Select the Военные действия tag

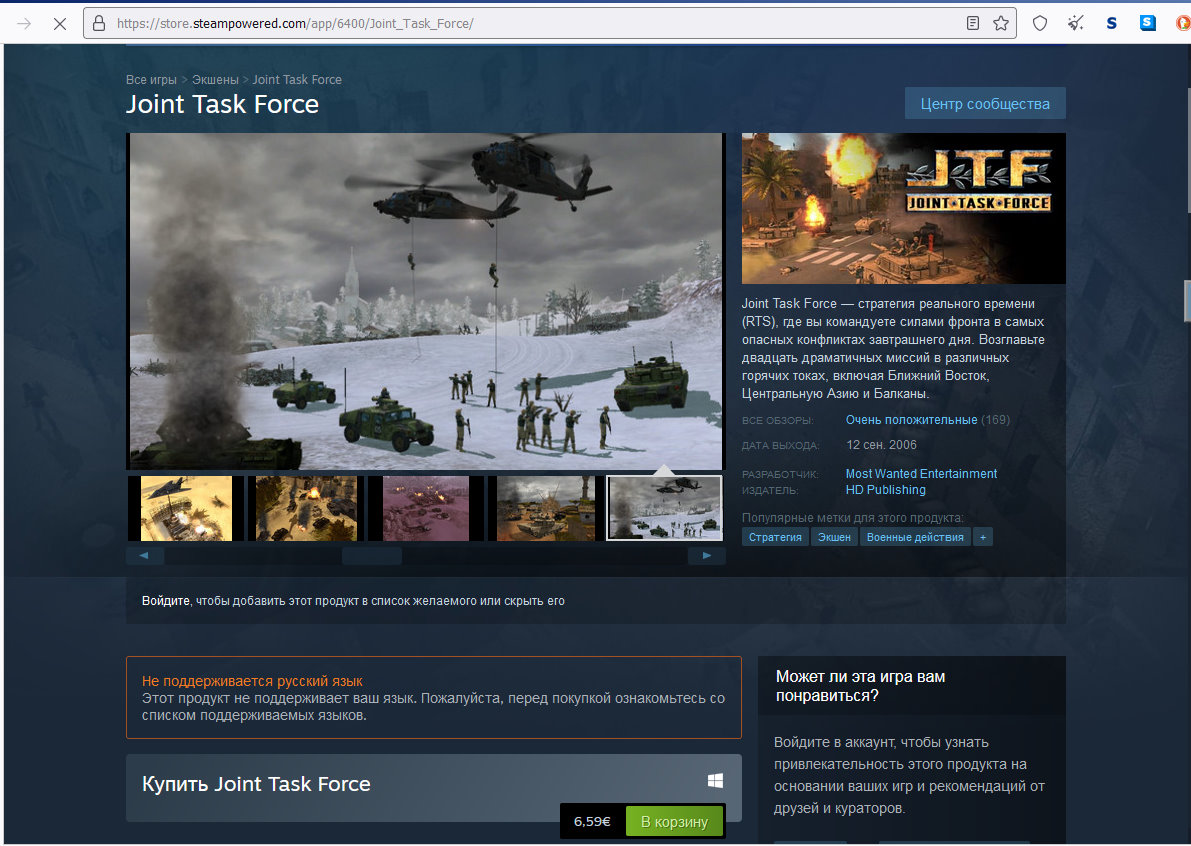pos(915,537)
